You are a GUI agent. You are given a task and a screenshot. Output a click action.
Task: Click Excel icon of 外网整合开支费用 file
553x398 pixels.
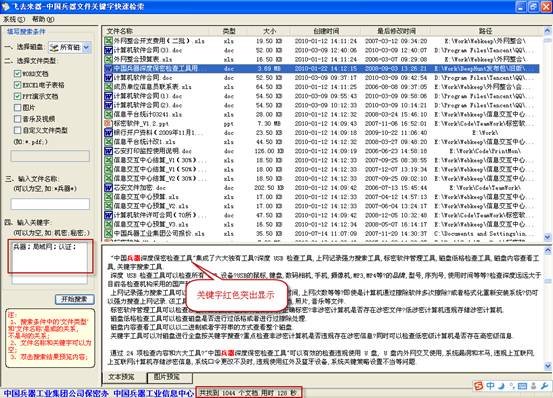108,41
